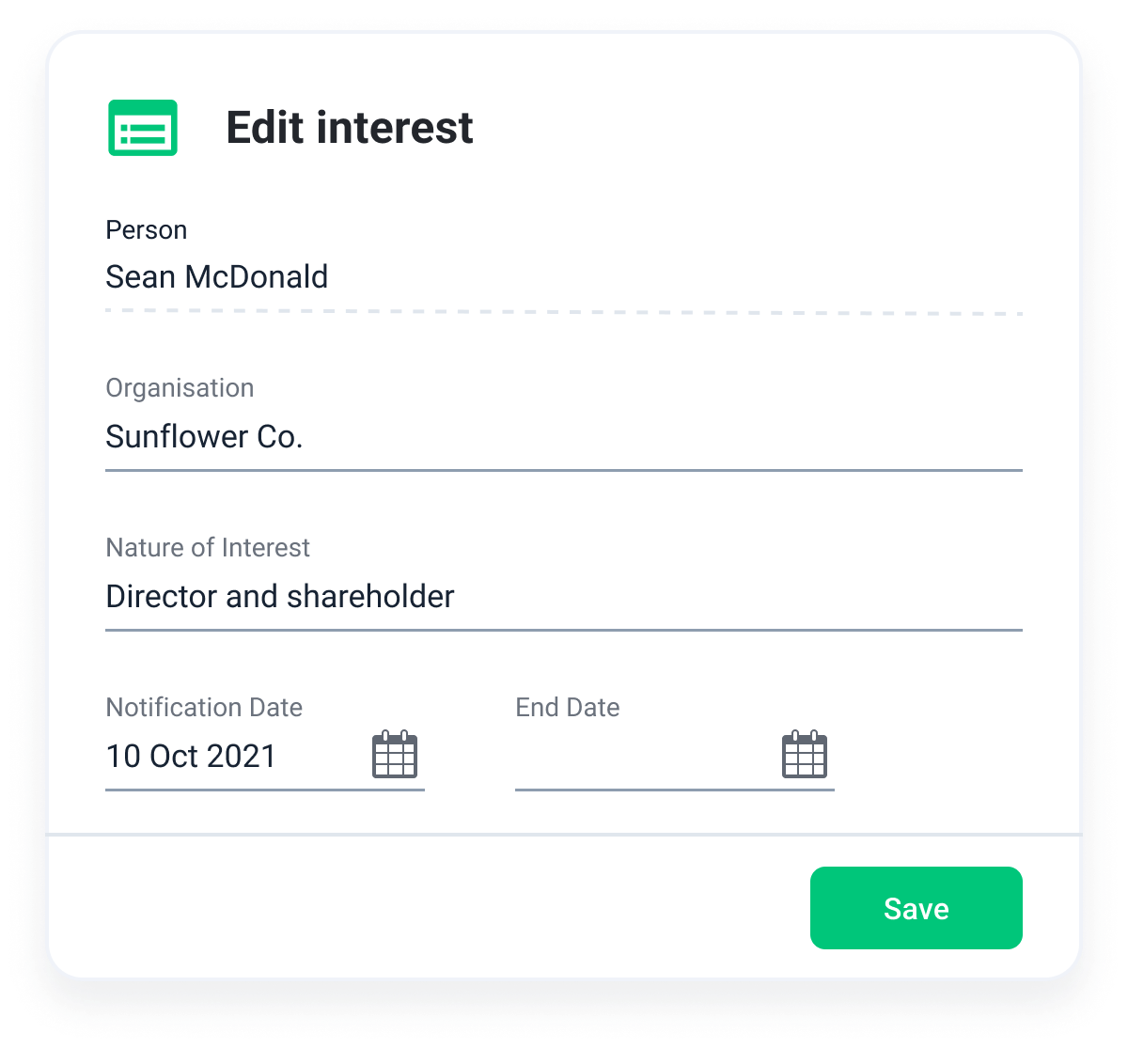Click the Save button

coord(916,908)
